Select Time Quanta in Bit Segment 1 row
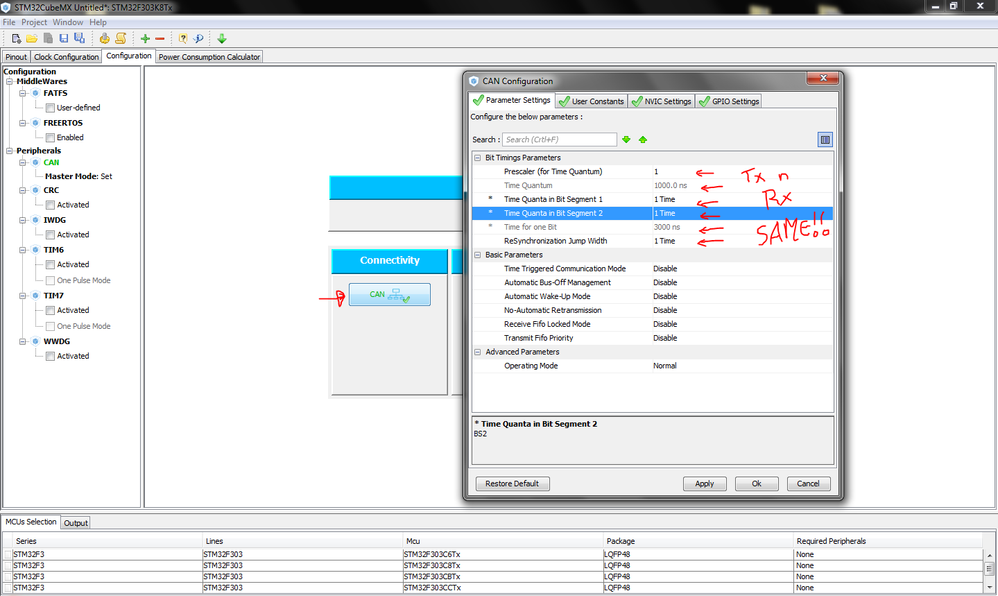Viewport: 998px width, 596px height. [x=652, y=199]
